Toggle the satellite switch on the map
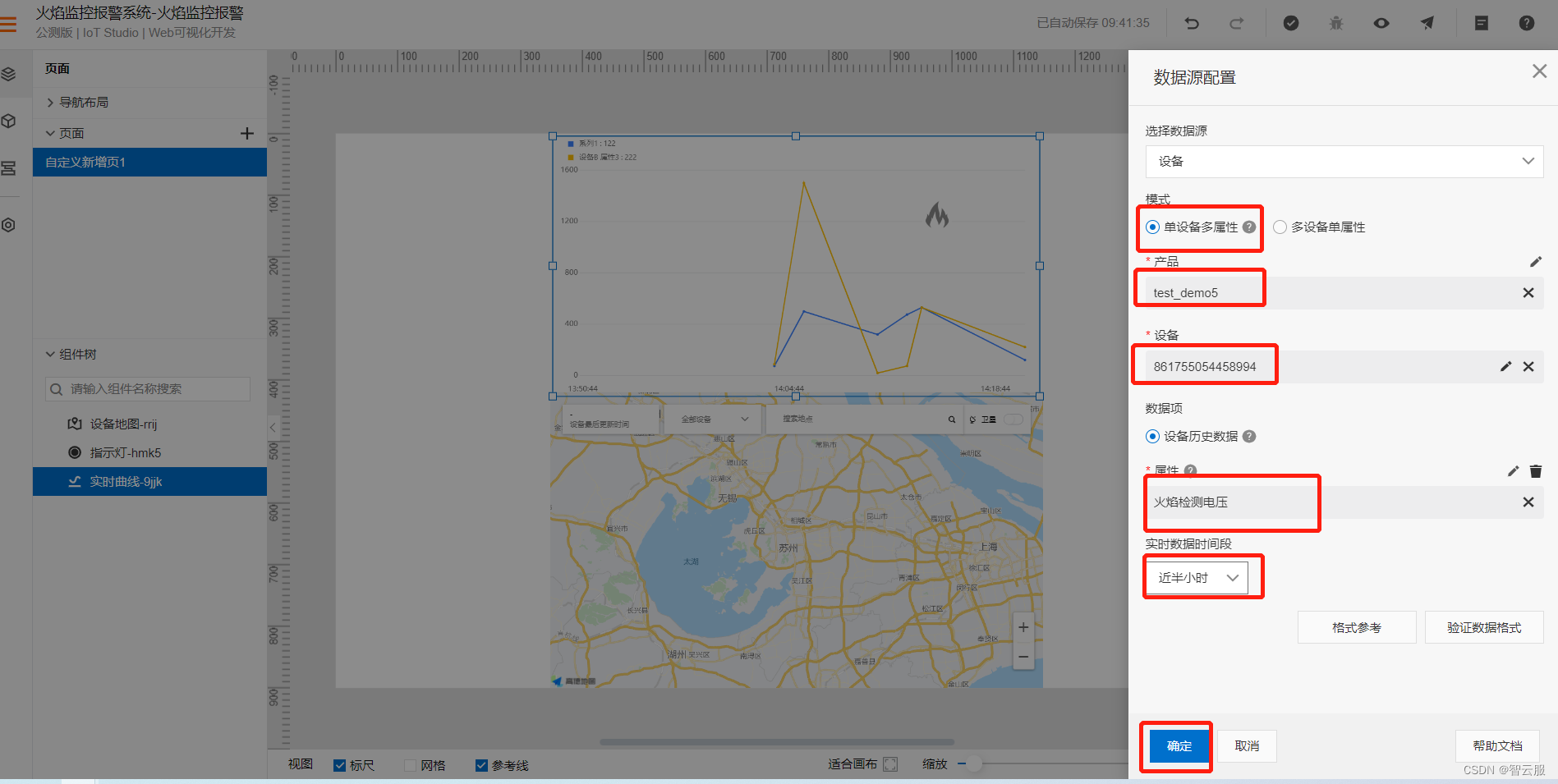Screen dimensions: 1558x784 pos(1013,419)
